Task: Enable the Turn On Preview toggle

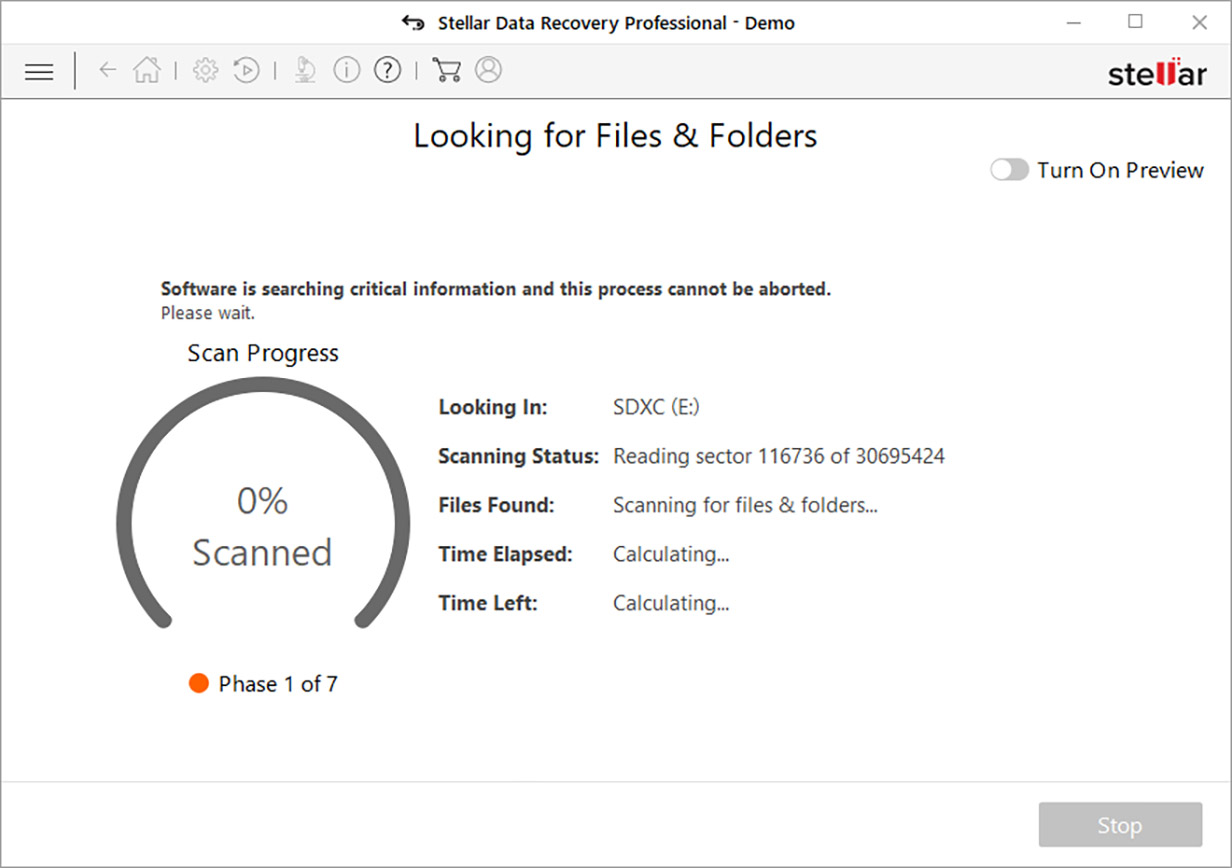Action: coord(1009,170)
